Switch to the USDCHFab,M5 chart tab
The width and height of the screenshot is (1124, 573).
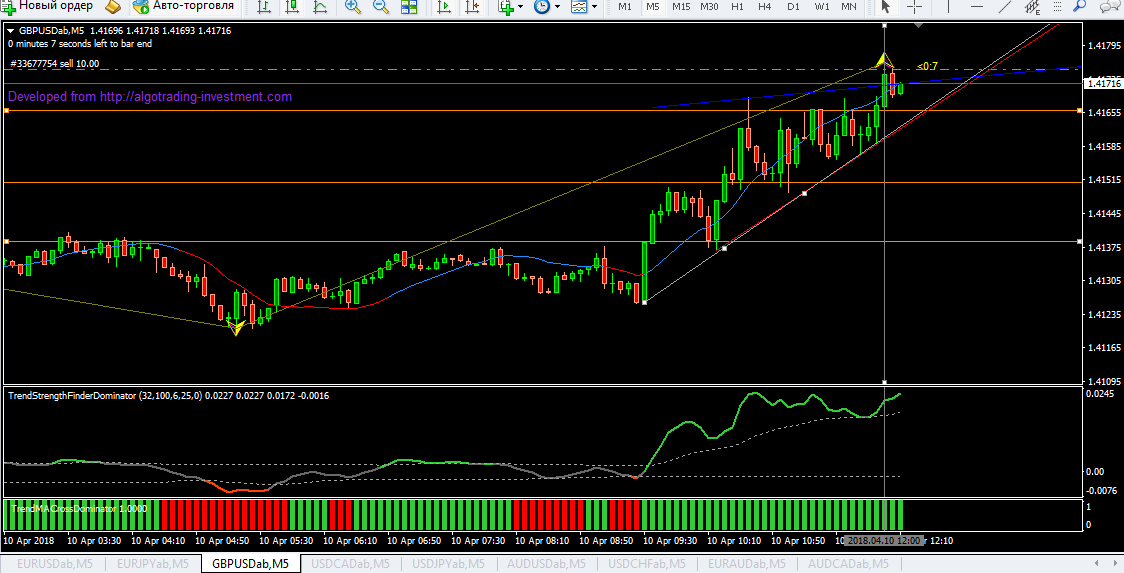click(x=647, y=564)
